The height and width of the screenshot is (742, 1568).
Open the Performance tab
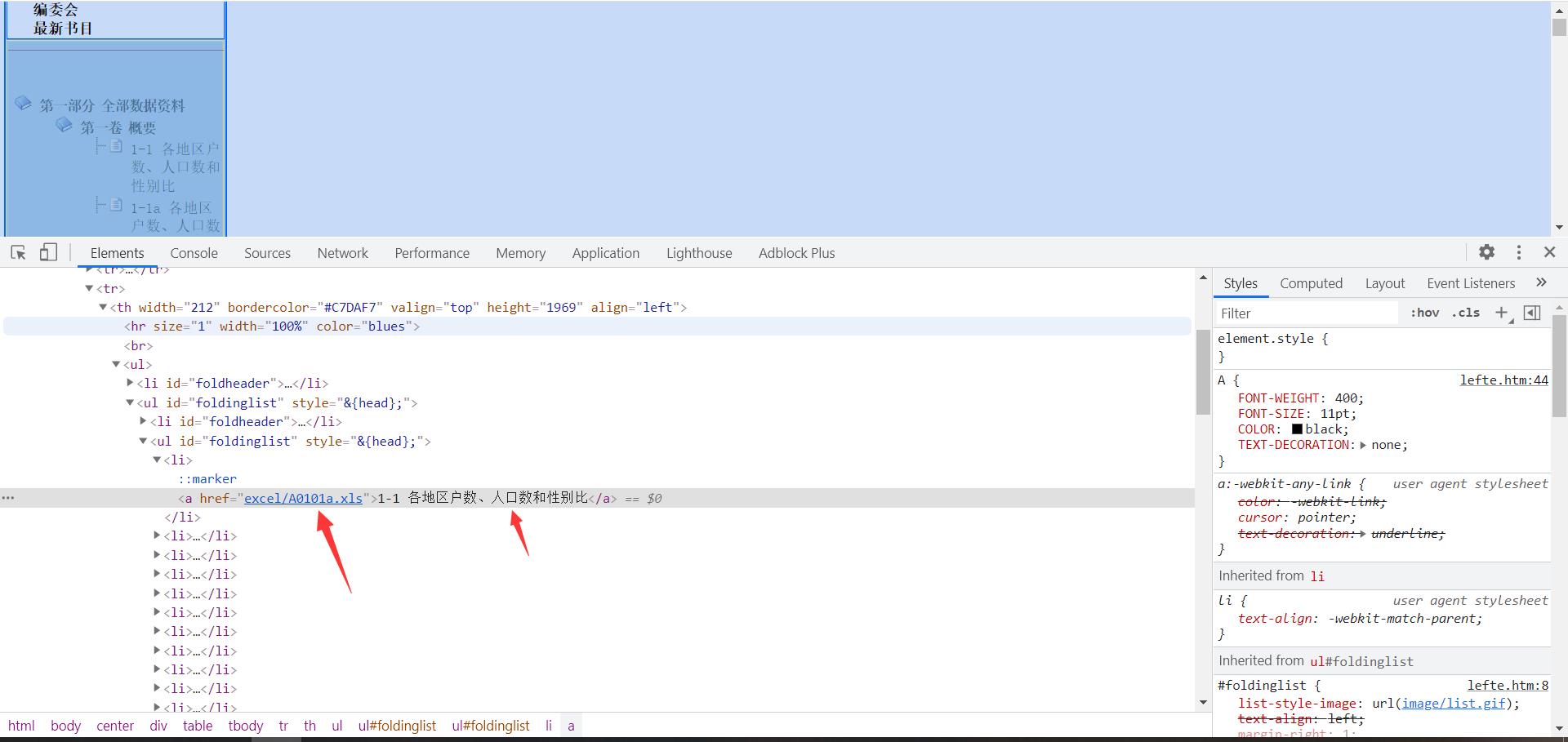[x=432, y=253]
